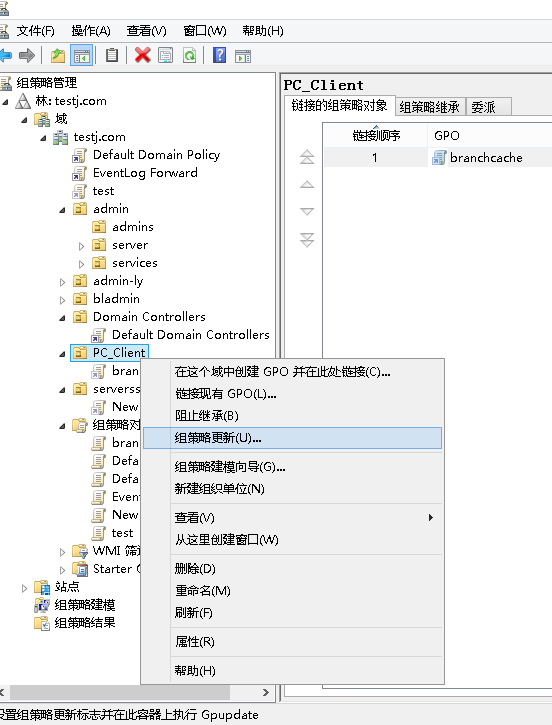Viewport: 552px width, 725px height.
Task: Collapse the 林: testj.com forest node
Action: coord(6,102)
